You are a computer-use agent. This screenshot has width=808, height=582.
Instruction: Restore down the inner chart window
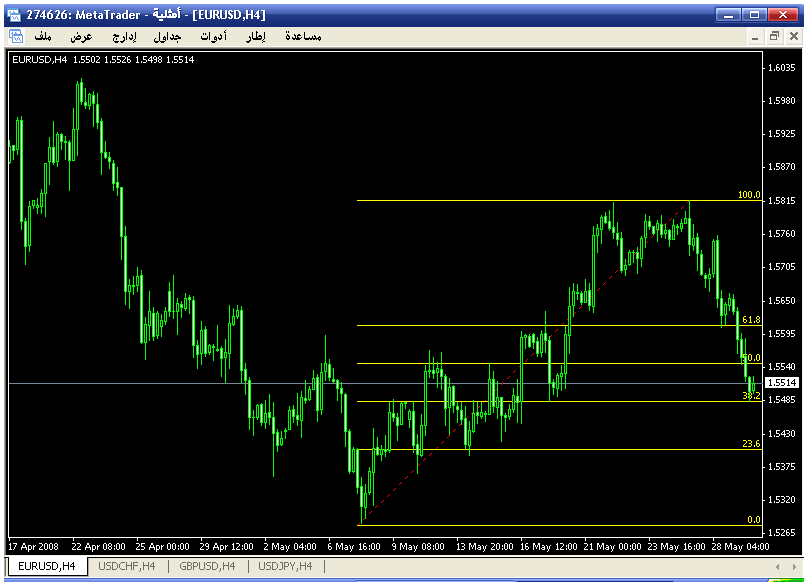point(774,37)
